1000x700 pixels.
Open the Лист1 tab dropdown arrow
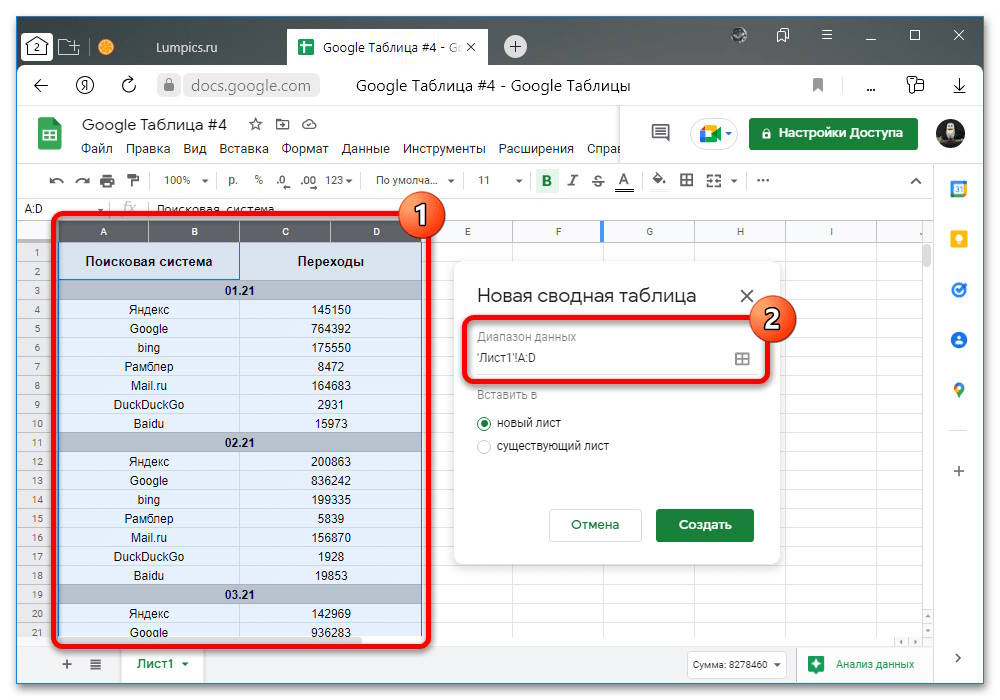[x=185, y=664]
